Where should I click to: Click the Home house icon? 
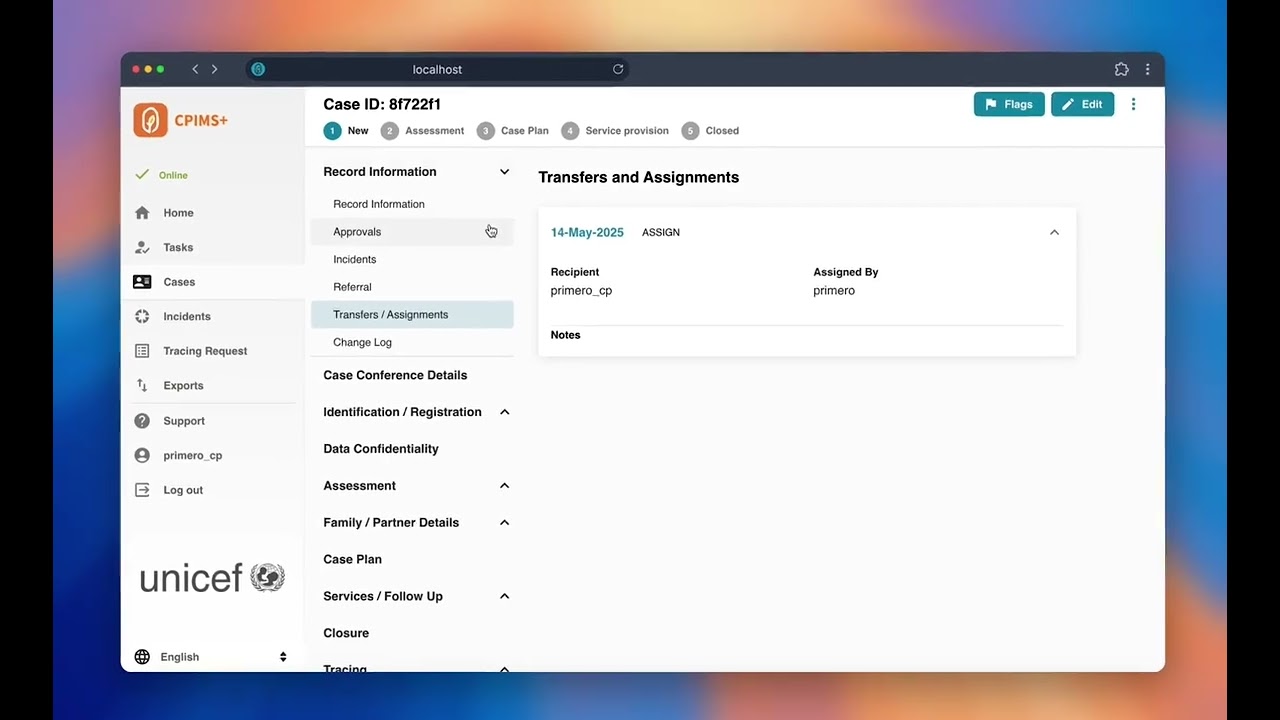[142, 213]
